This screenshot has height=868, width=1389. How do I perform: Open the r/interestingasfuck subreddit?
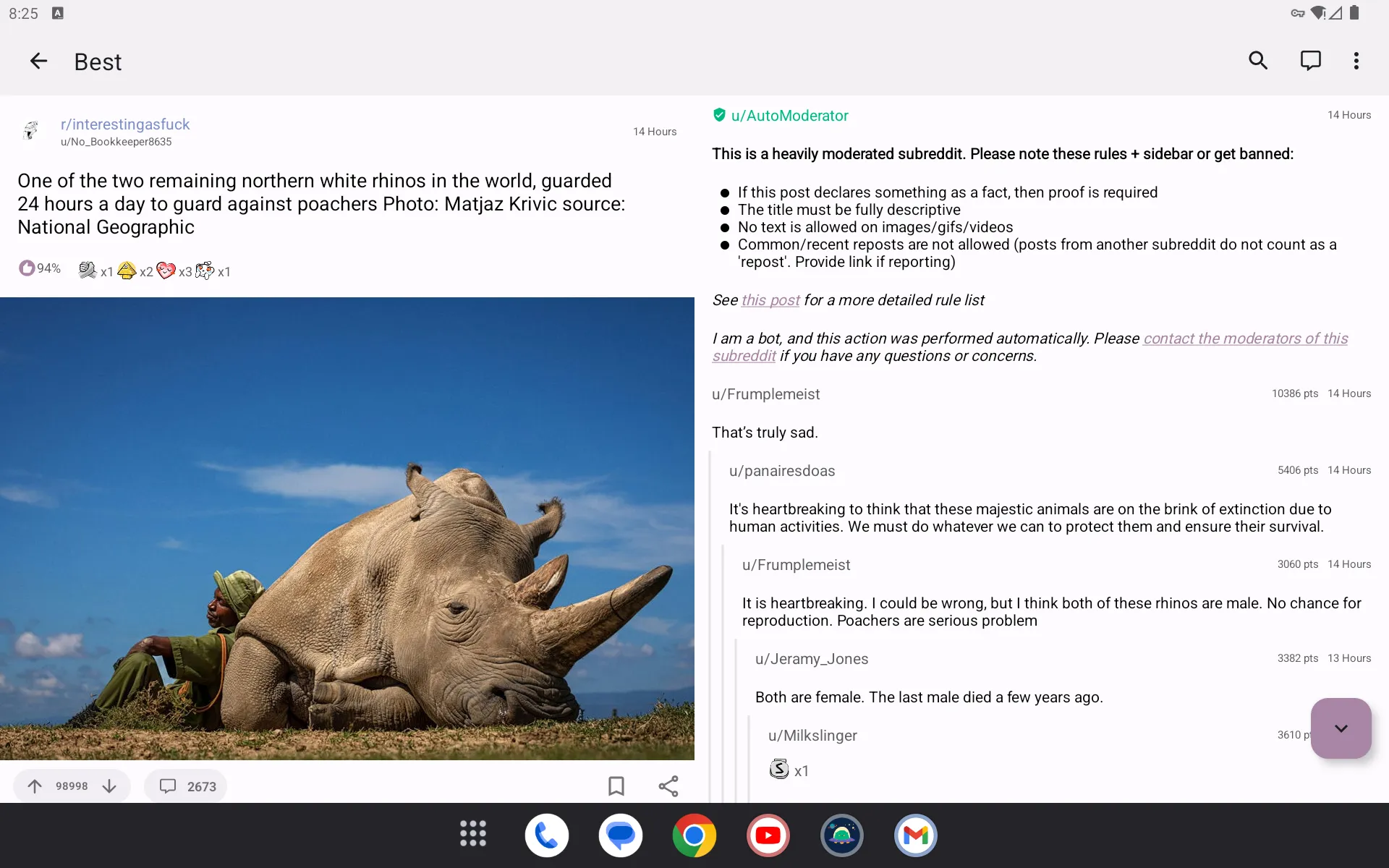124,124
